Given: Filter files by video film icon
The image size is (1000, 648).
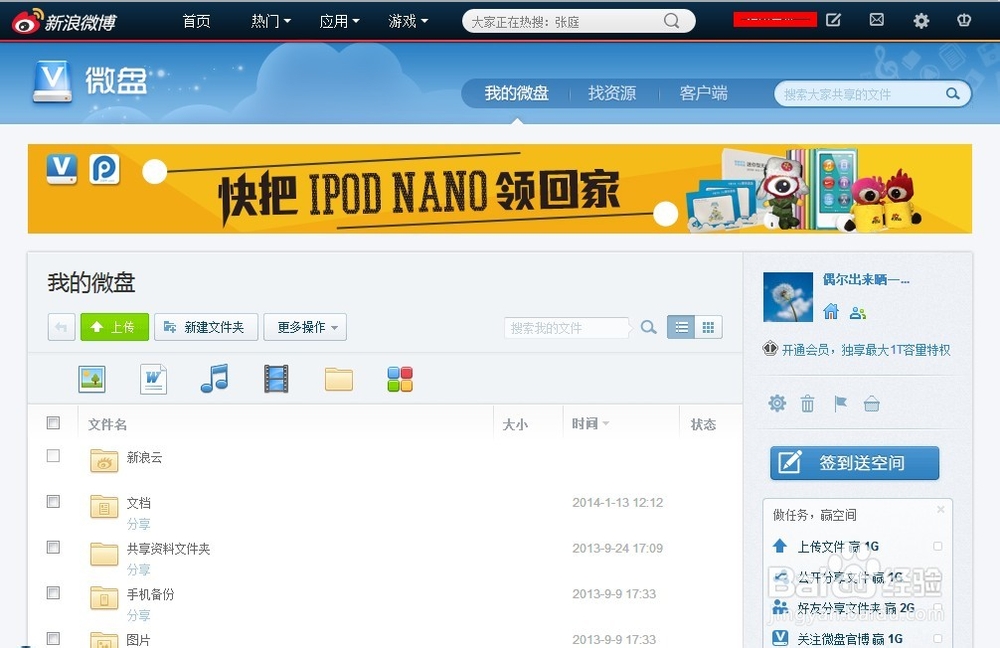Looking at the screenshot, I should (x=276, y=379).
